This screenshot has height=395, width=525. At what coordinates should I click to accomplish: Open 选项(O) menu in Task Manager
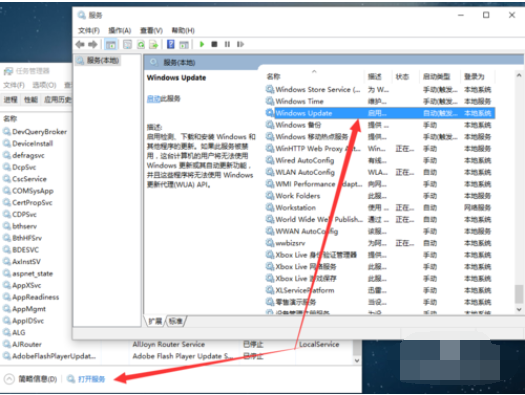point(44,85)
